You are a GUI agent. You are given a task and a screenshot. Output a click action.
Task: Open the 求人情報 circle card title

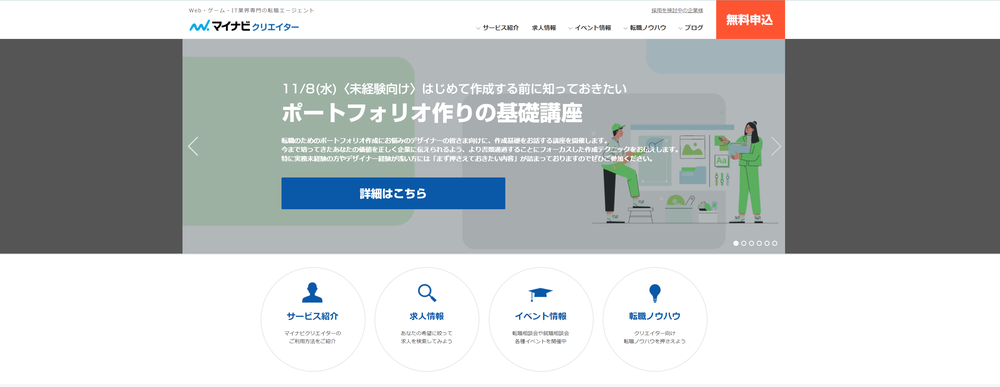(x=427, y=316)
